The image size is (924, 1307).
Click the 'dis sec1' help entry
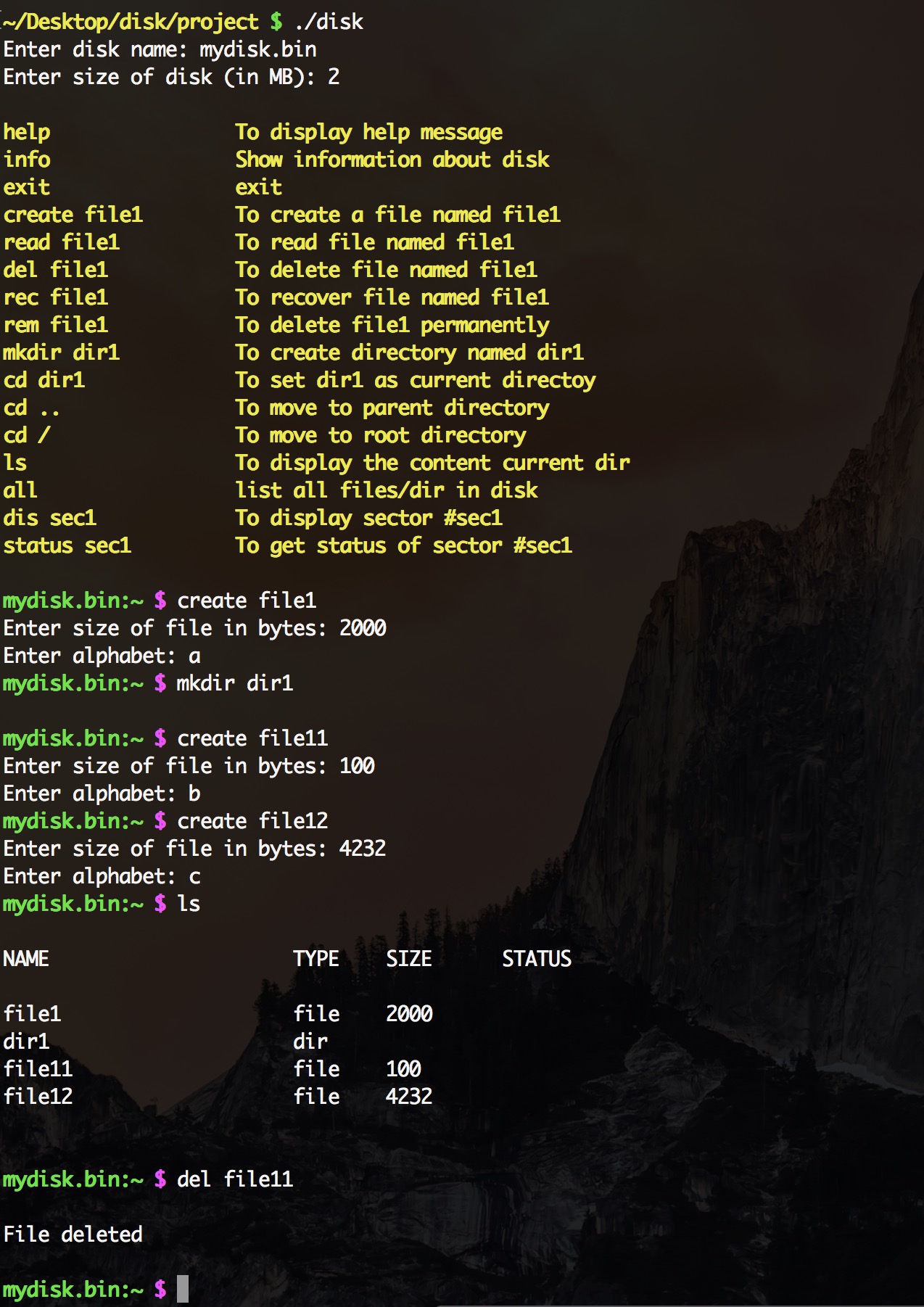[50, 518]
